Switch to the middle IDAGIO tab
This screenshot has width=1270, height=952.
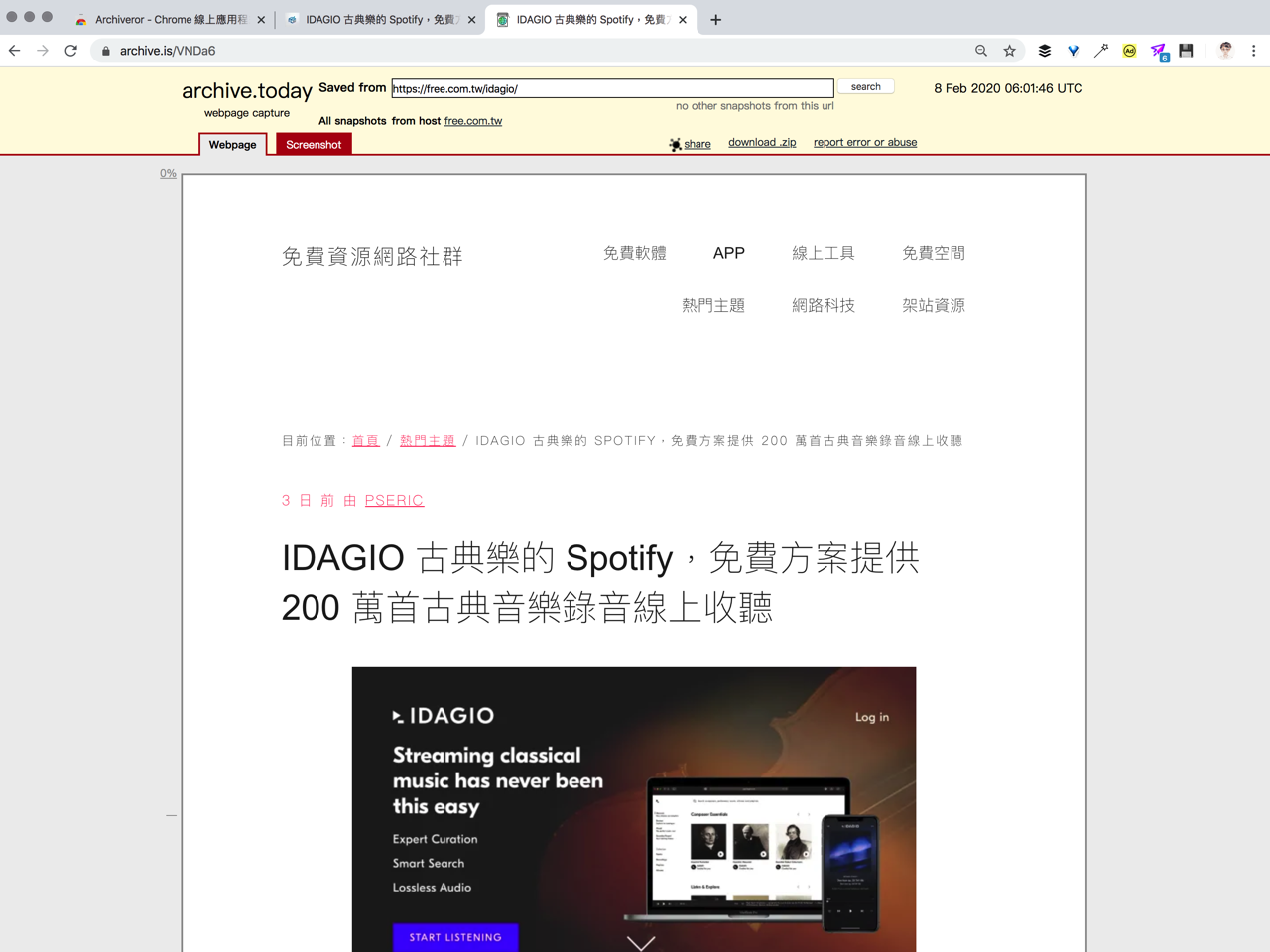[380, 19]
